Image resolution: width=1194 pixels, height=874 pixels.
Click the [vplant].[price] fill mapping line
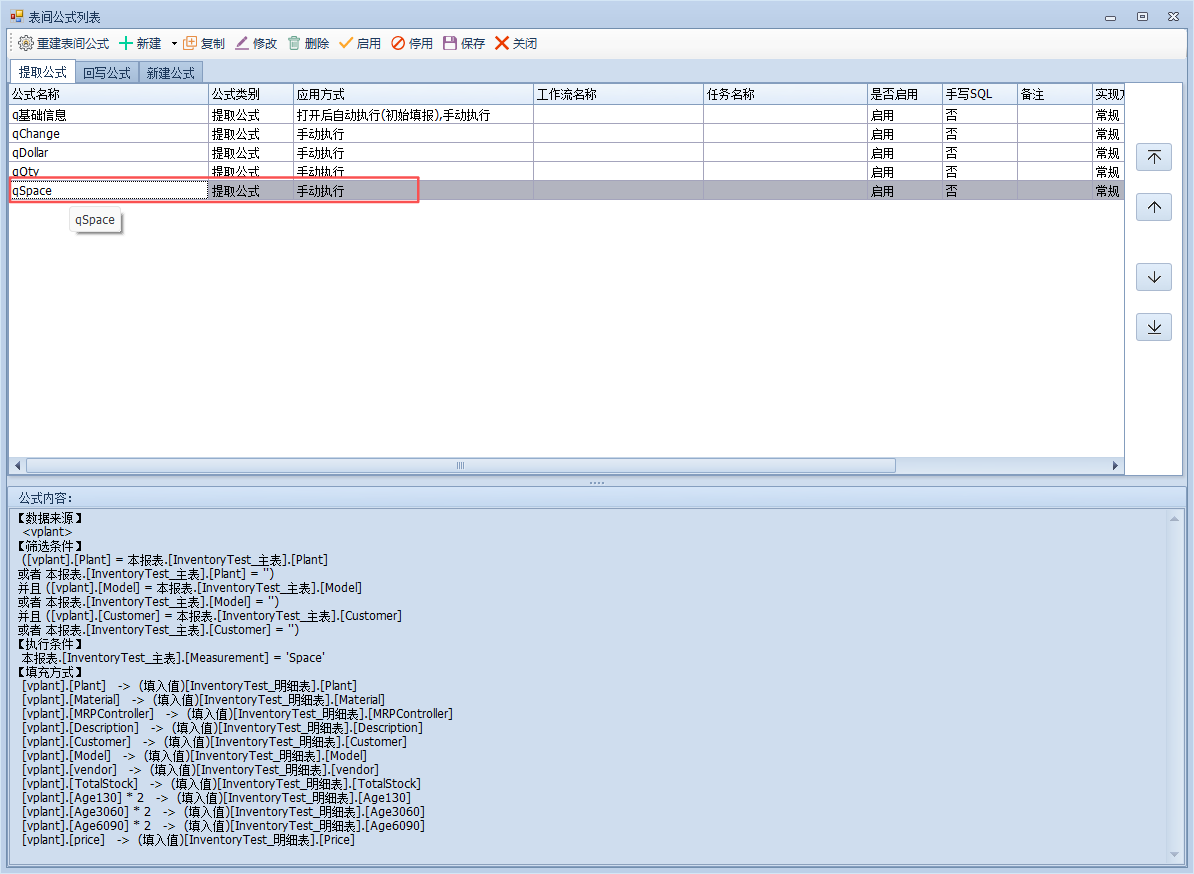click(x=188, y=840)
